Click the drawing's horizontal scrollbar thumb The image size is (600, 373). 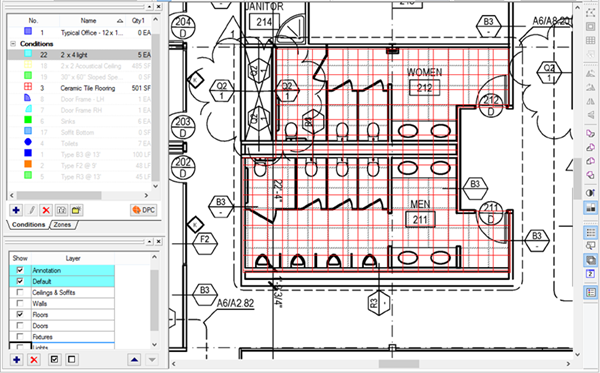coord(399,363)
